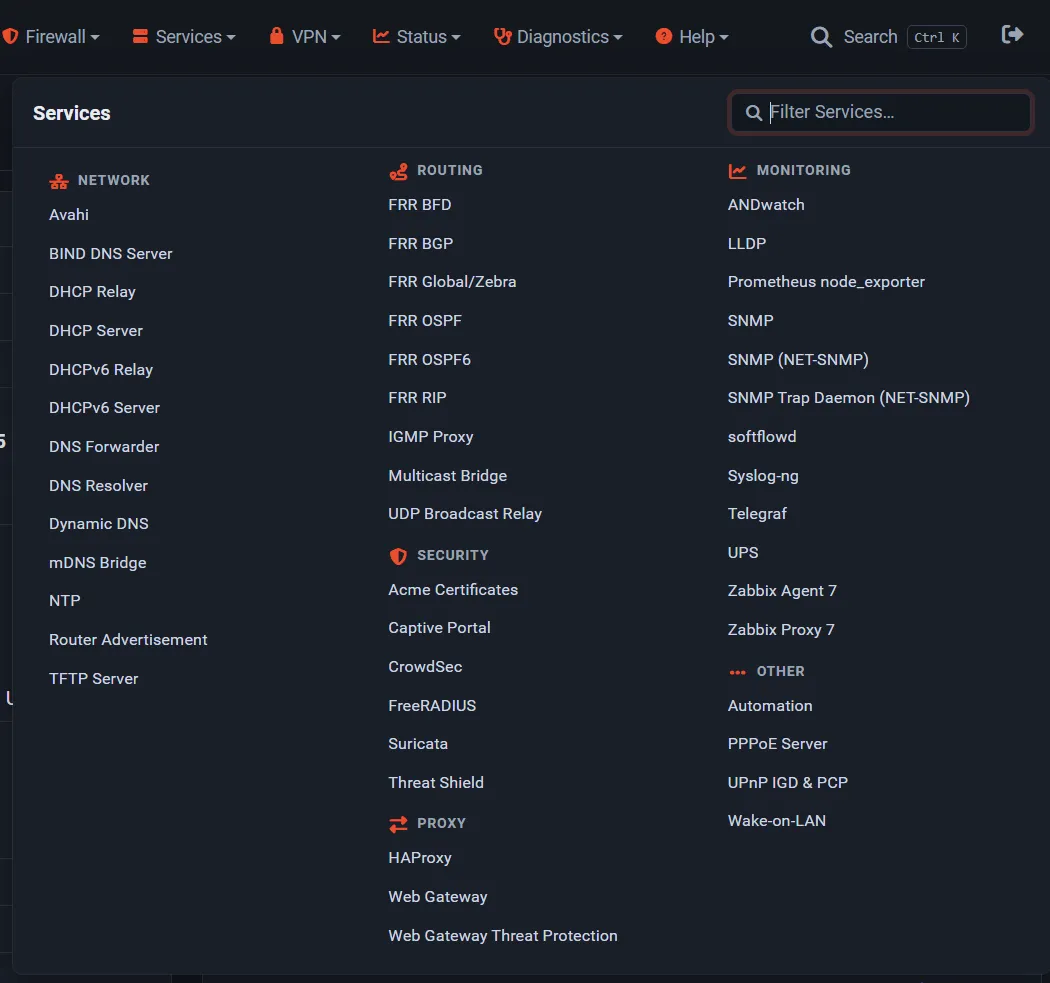The height and width of the screenshot is (983, 1050).
Task: Open Acme Certificates
Action: tap(453, 590)
